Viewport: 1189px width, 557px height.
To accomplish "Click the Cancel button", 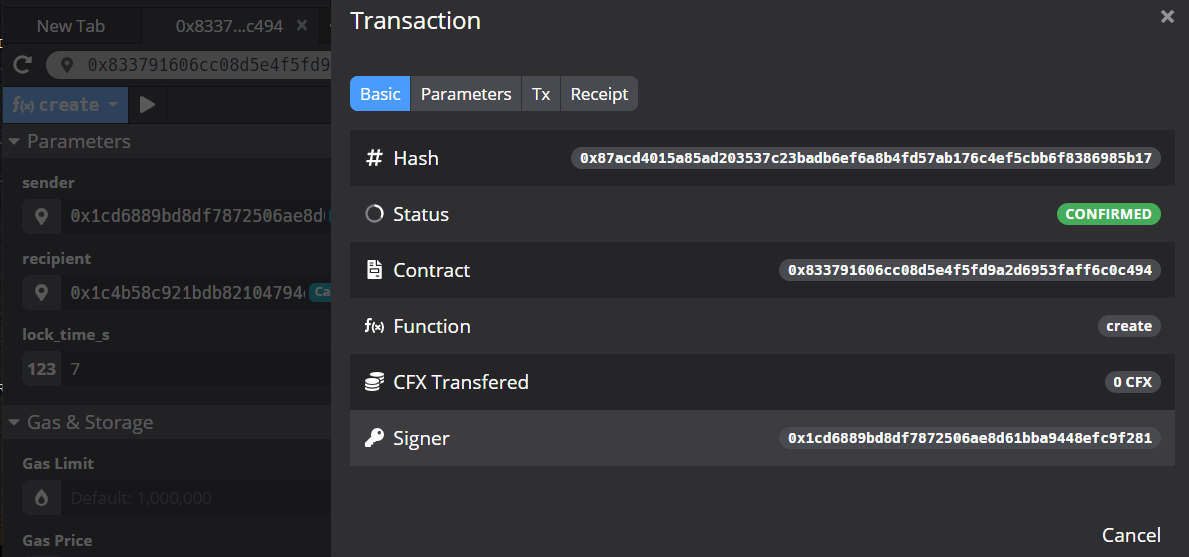I will [x=1131, y=535].
